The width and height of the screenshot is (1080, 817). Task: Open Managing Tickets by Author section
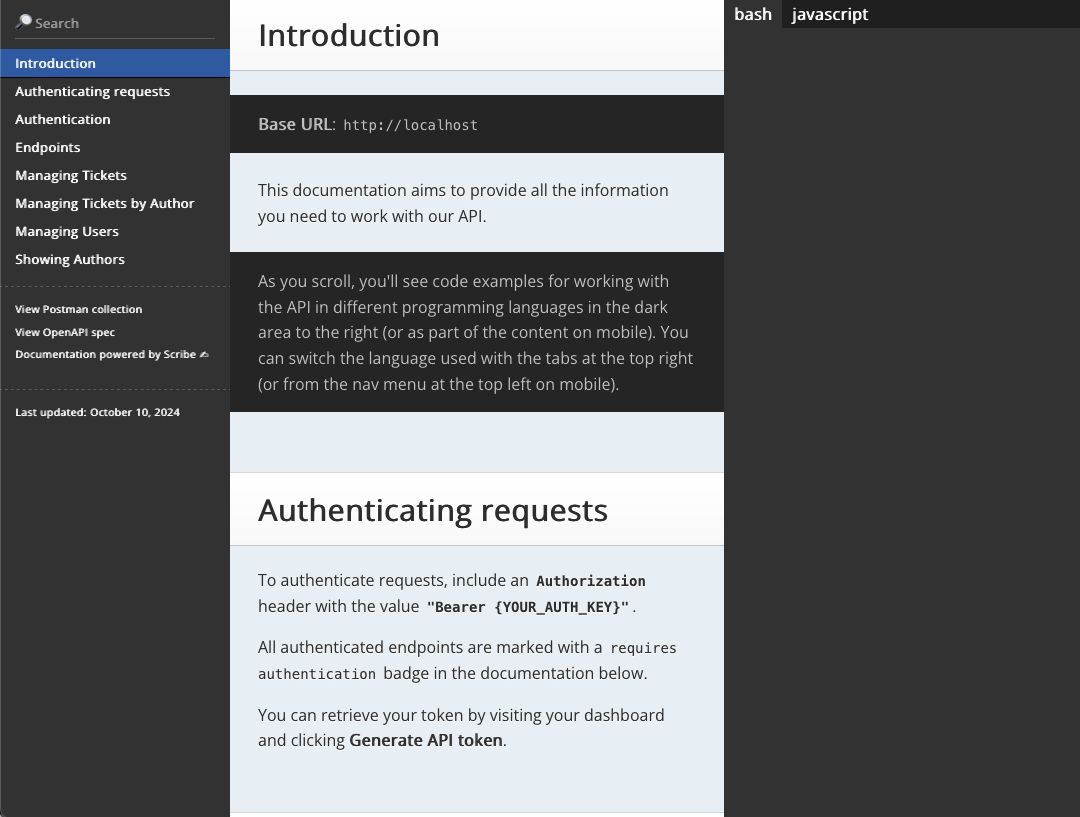click(105, 203)
